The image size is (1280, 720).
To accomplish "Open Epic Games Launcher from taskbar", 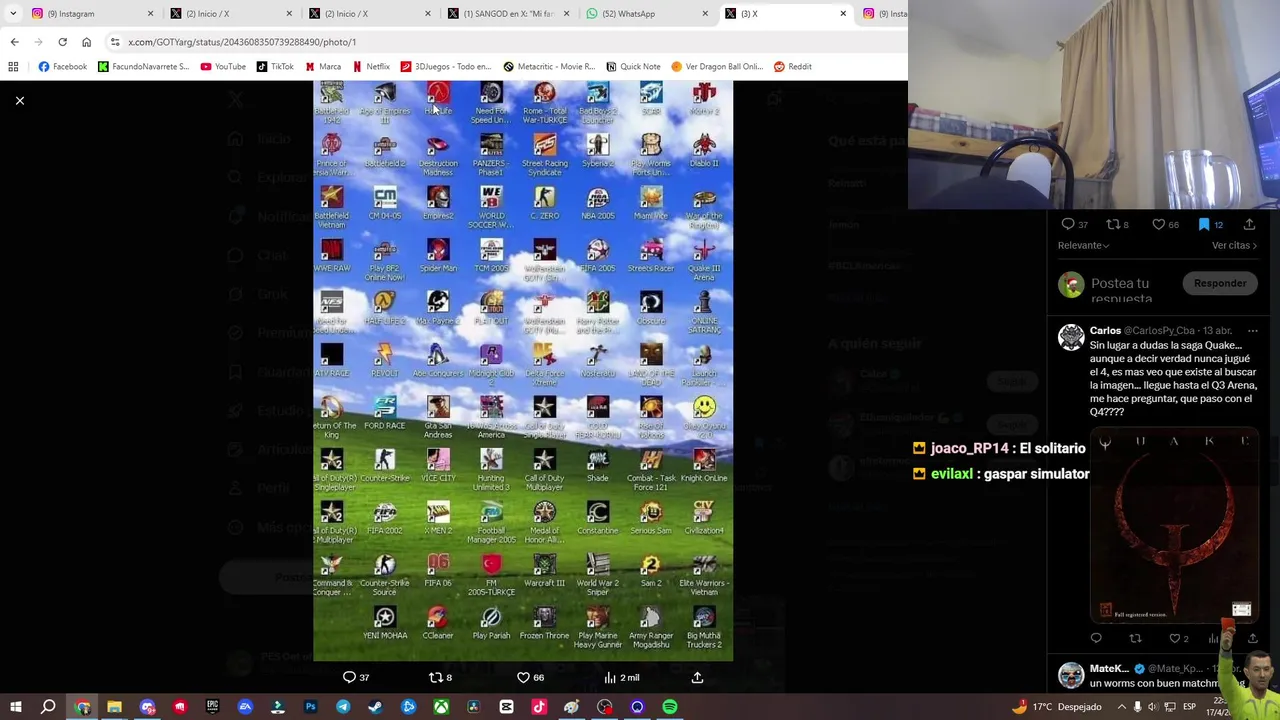I will coord(212,707).
